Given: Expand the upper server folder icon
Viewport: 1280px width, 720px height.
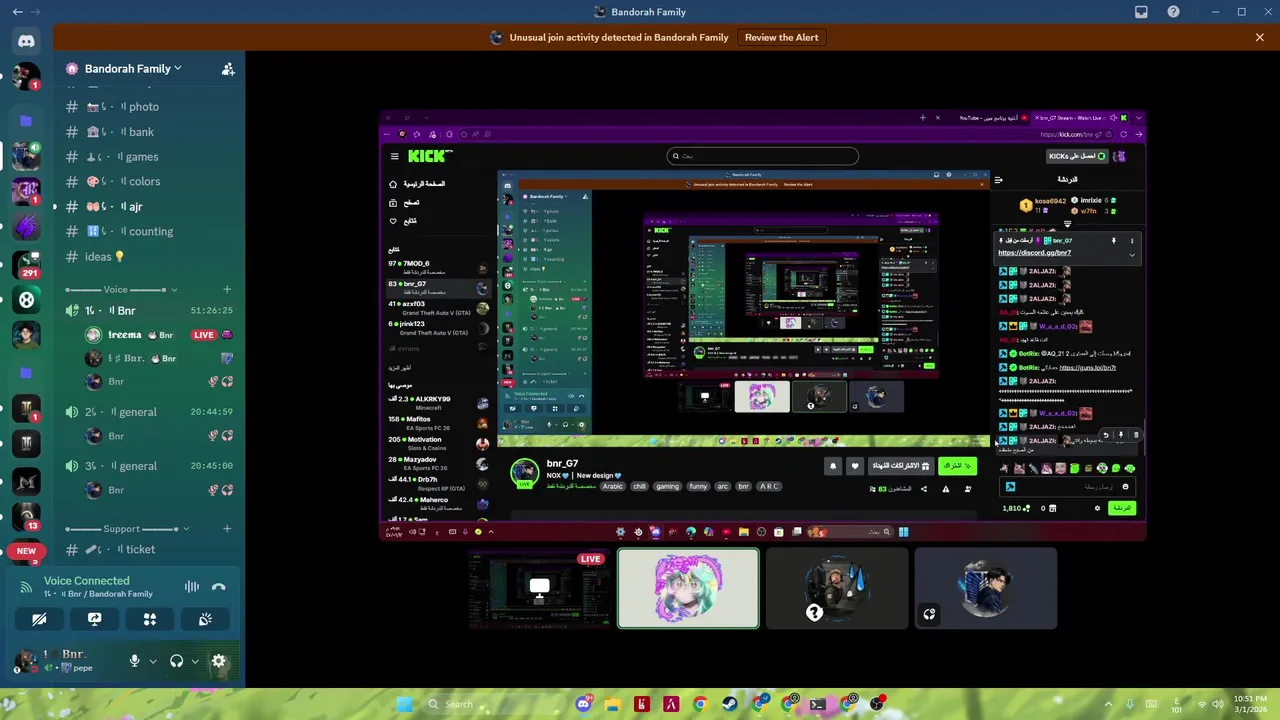Looking at the screenshot, I should (26, 120).
